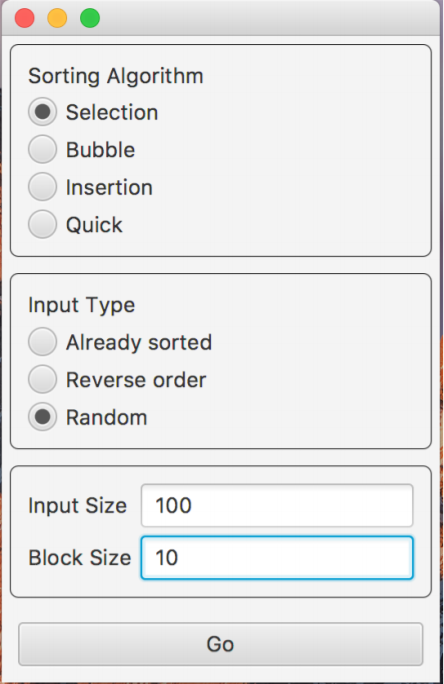This screenshot has height=684, width=444.
Task: Click the Input Size label
Action: [x=77, y=506]
